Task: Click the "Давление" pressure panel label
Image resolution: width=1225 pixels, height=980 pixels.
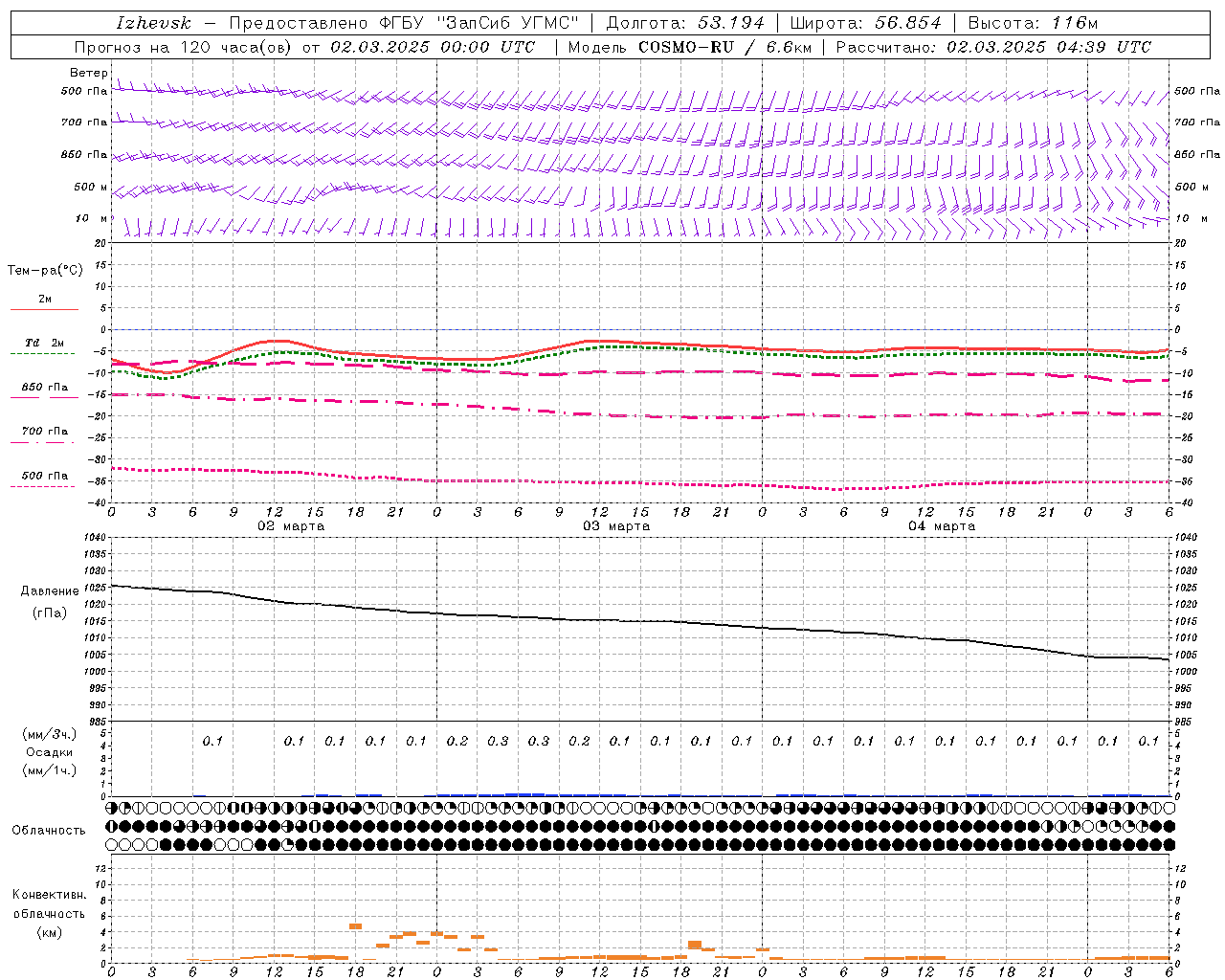Action: coord(50,591)
